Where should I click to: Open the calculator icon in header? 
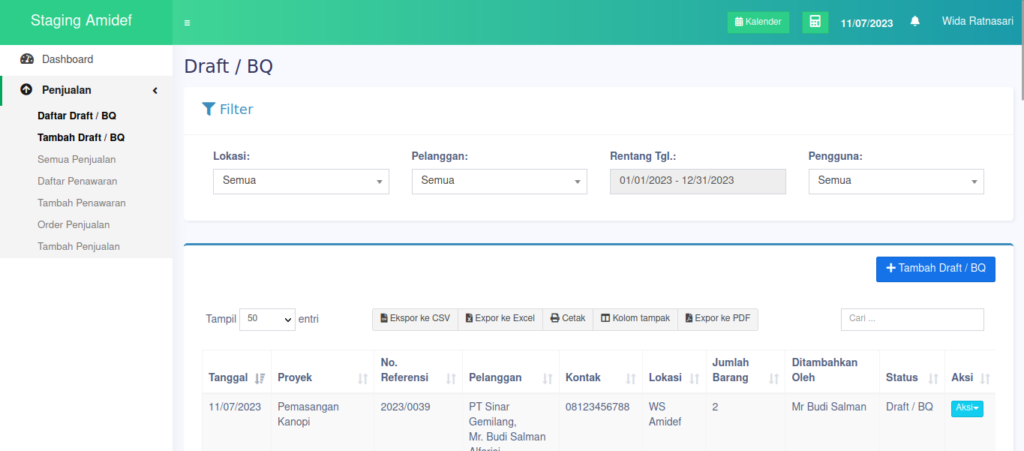click(815, 22)
